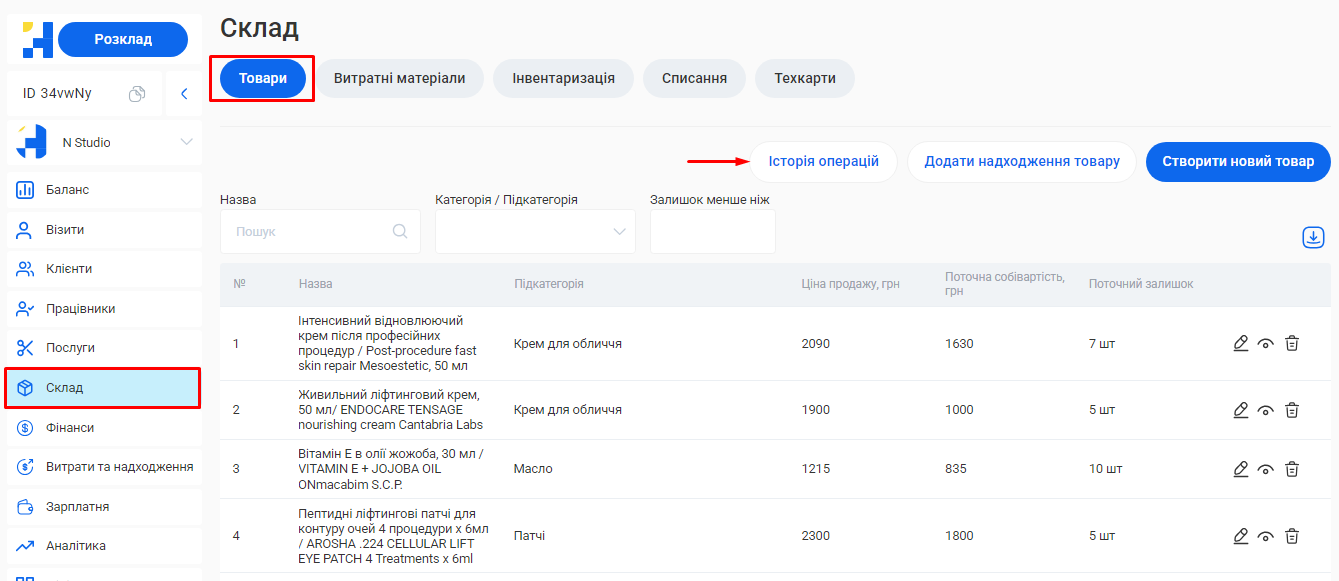
Task: Click the export download icon above the table
Action: pos(1313,237)
